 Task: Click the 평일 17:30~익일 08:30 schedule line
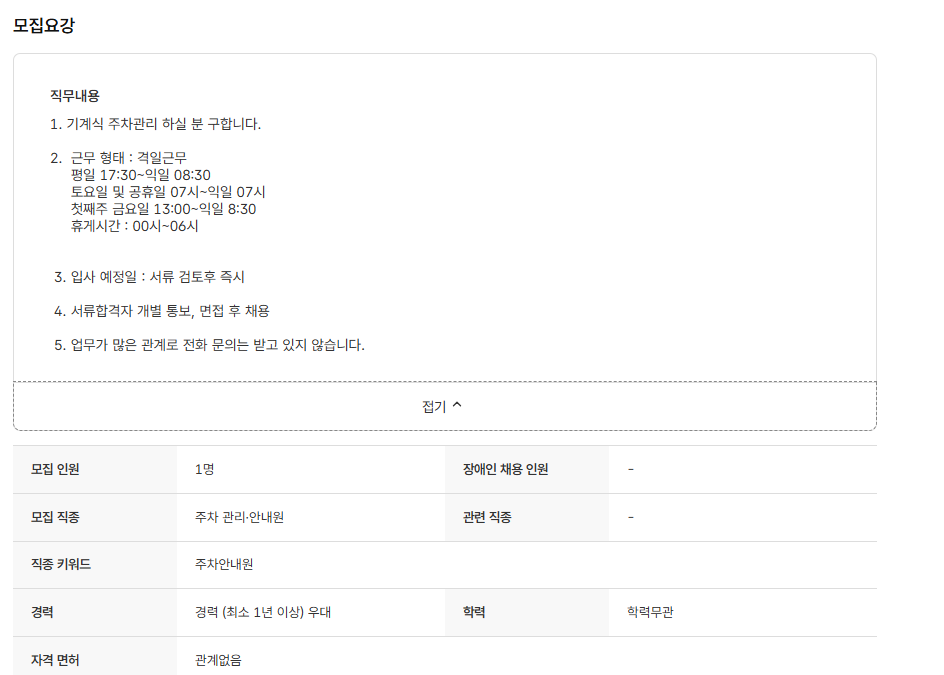(141, 175)
